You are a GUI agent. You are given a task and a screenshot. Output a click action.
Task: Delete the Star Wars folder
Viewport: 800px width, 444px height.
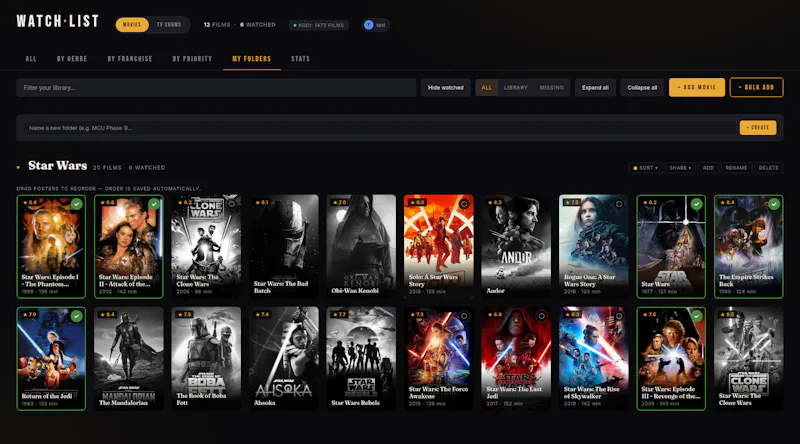768,168
